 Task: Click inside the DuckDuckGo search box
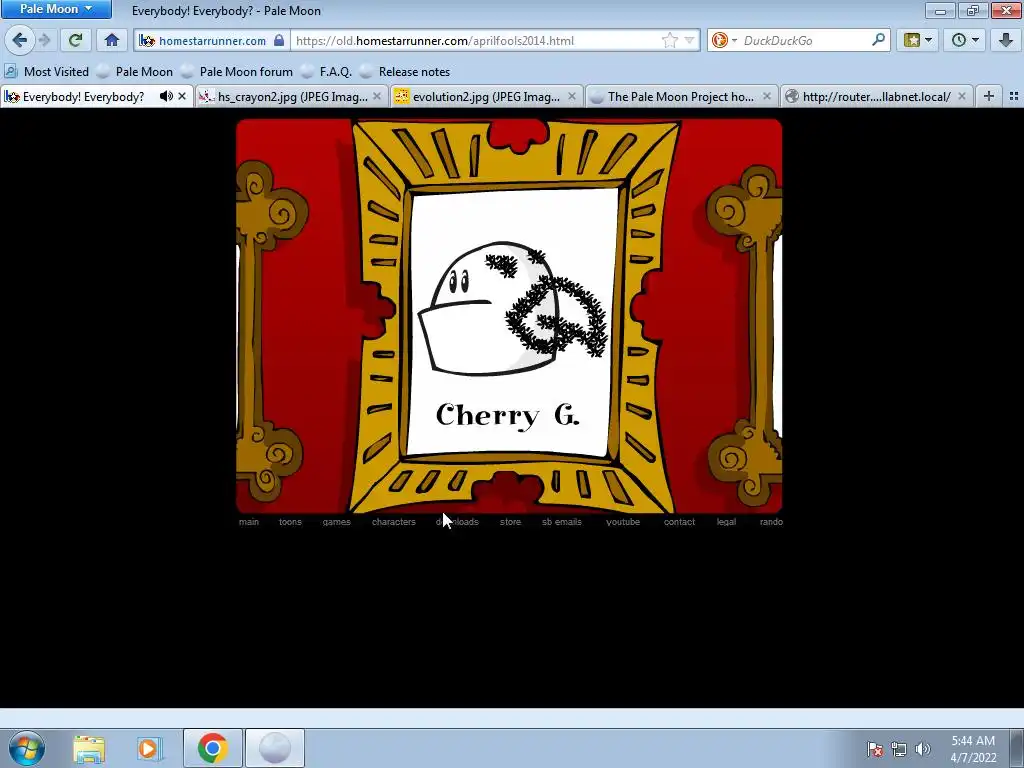(805, 40)
